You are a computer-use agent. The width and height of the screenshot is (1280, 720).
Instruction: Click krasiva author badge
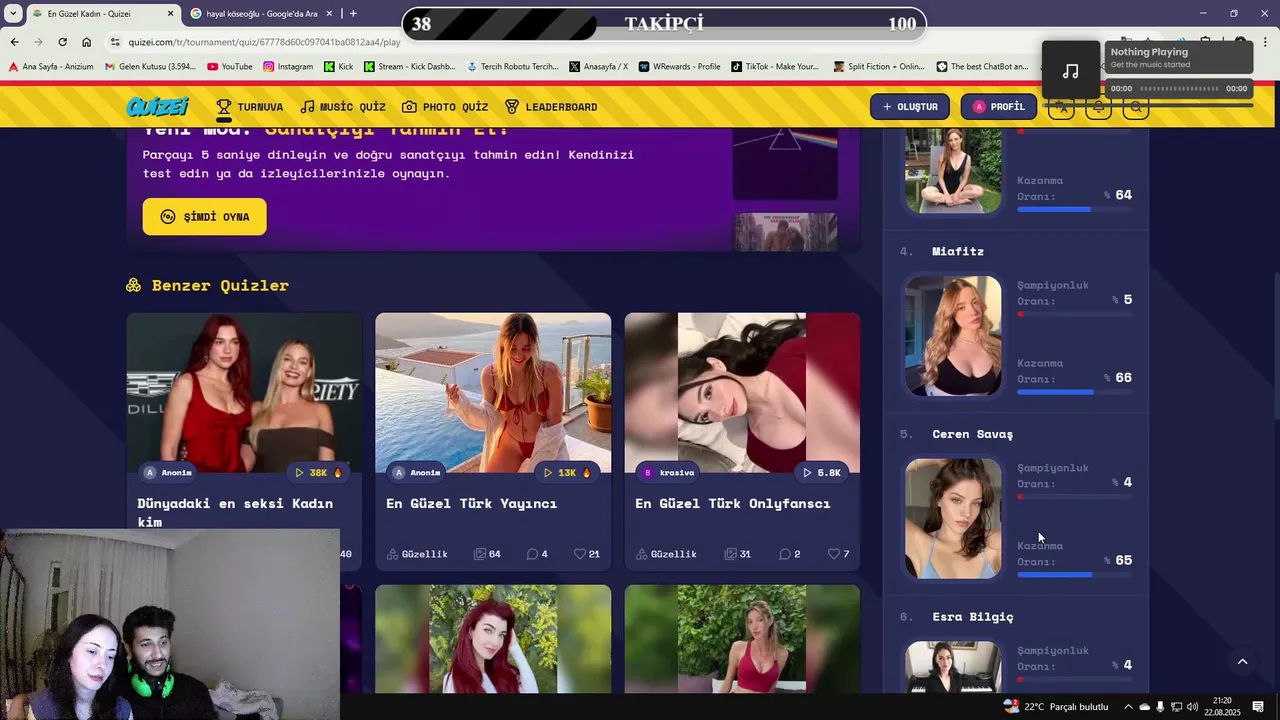(669, 472)
